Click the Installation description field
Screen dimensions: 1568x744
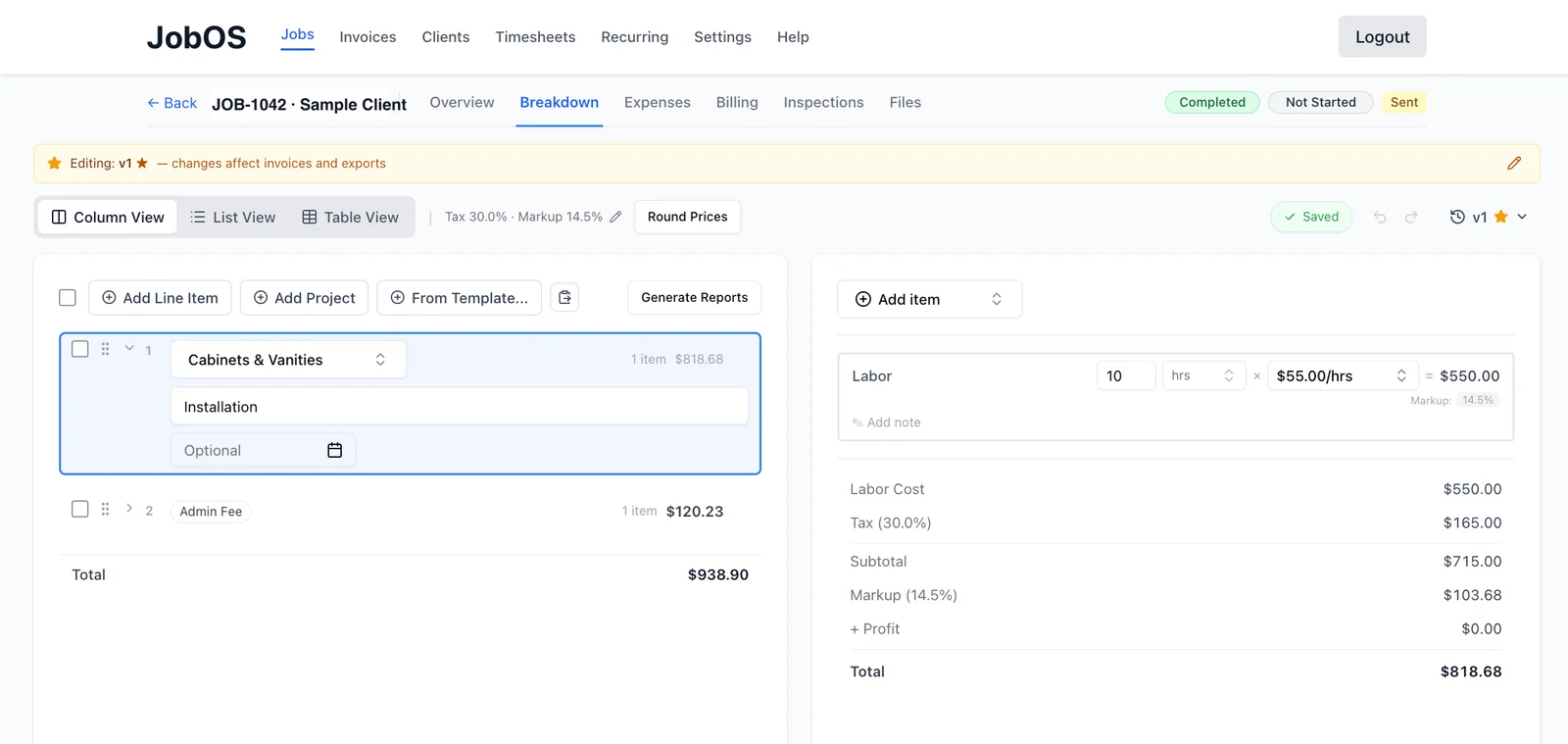(460, 407)
